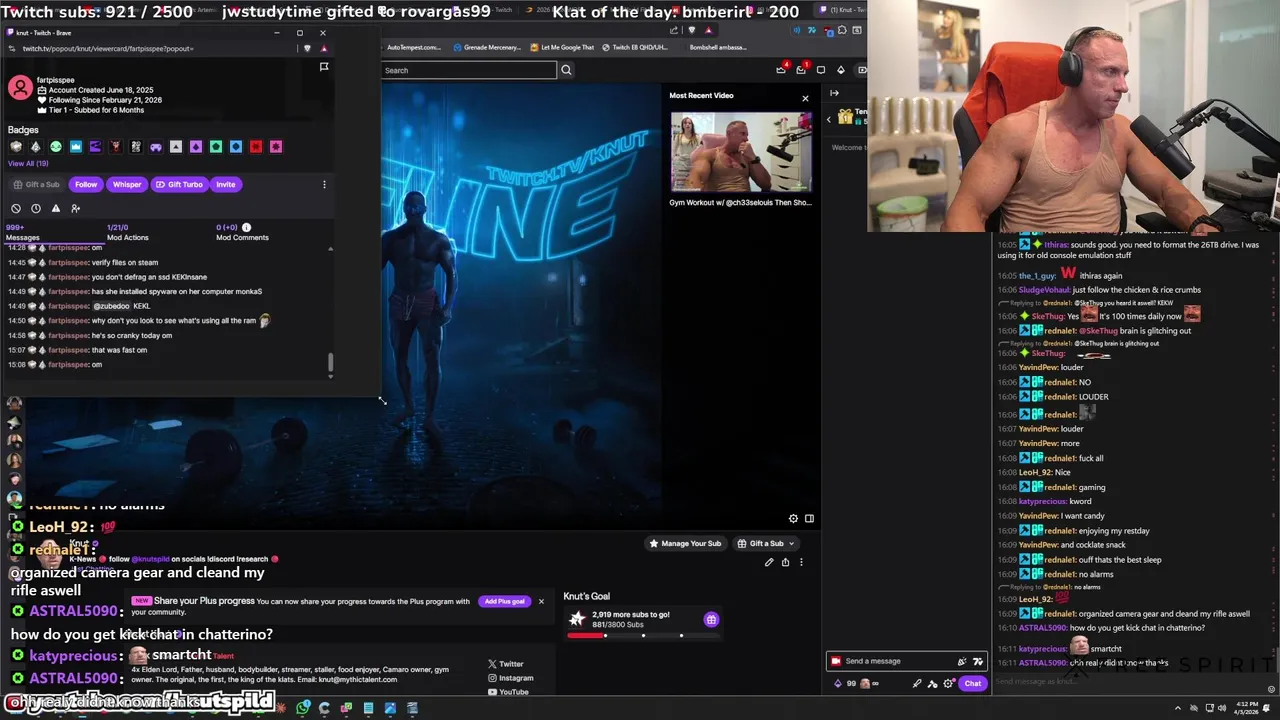The height and width of the screenshot is (720, 1280).
Task: Open the viewer card three-dot options menu
Action: (x=324, y=184)
